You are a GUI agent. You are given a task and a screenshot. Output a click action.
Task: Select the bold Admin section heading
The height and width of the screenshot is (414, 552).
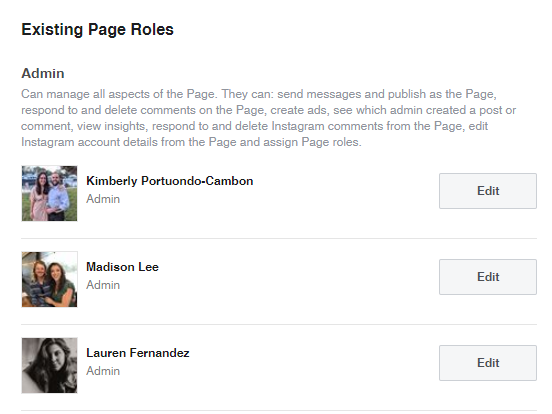[43, 73]
